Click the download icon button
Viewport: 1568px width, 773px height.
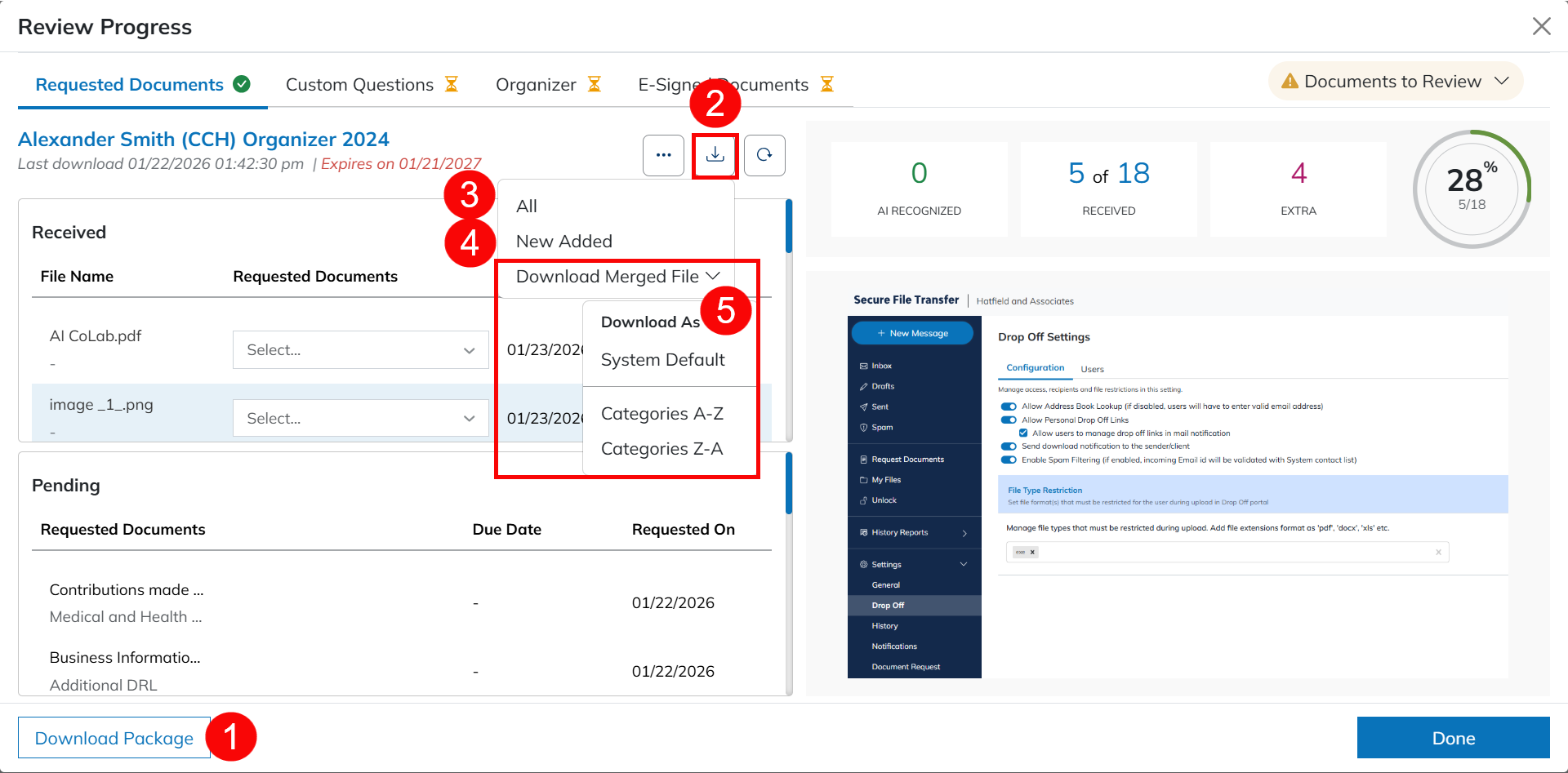click(x=715, y=155)
